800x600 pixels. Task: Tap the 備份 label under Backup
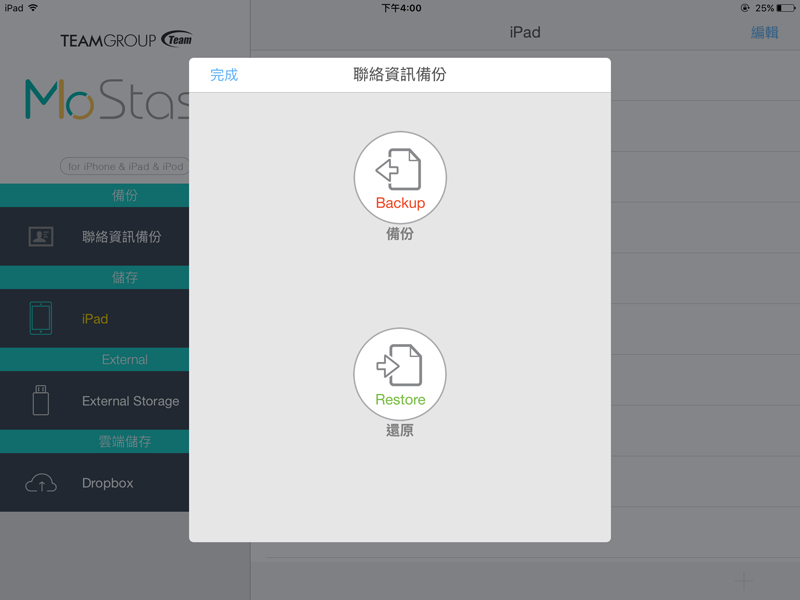pos(399,234)
